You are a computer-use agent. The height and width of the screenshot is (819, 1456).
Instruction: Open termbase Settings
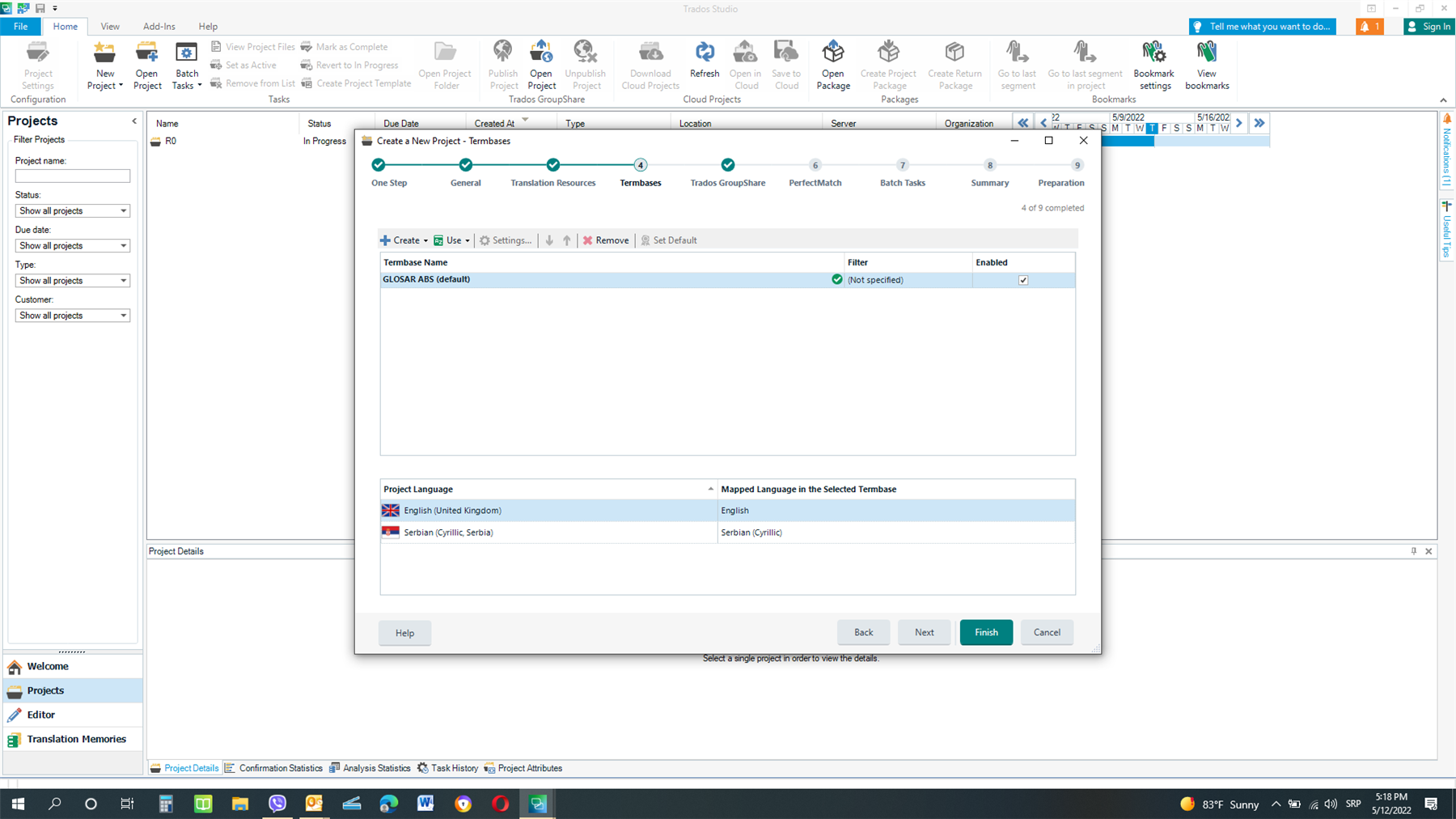pyautogui.click(x=506, y=240)
